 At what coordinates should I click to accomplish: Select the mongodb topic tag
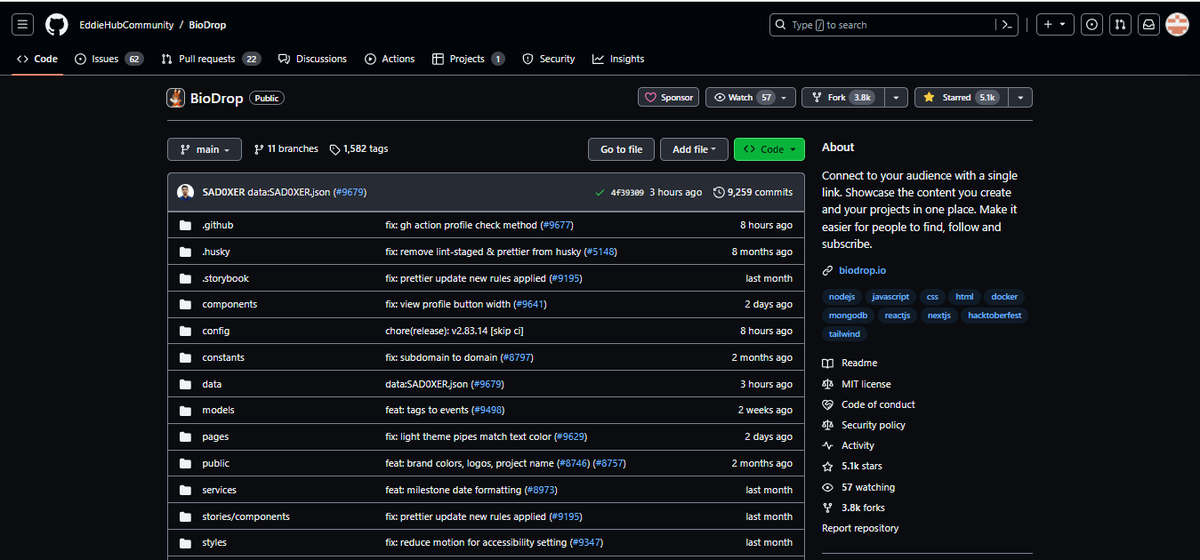(846, 316)
